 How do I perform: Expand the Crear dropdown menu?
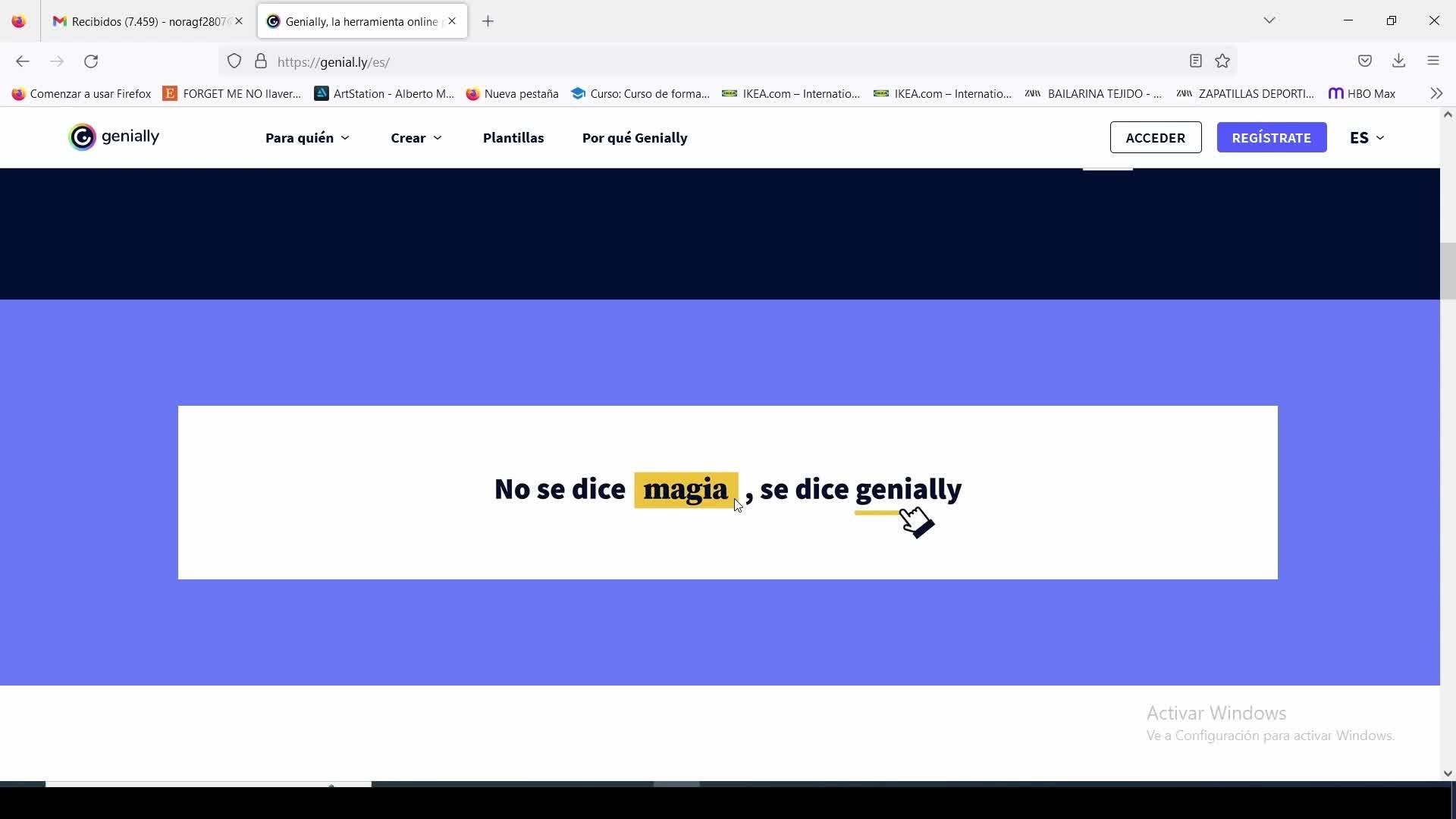(x=416, y=138)
